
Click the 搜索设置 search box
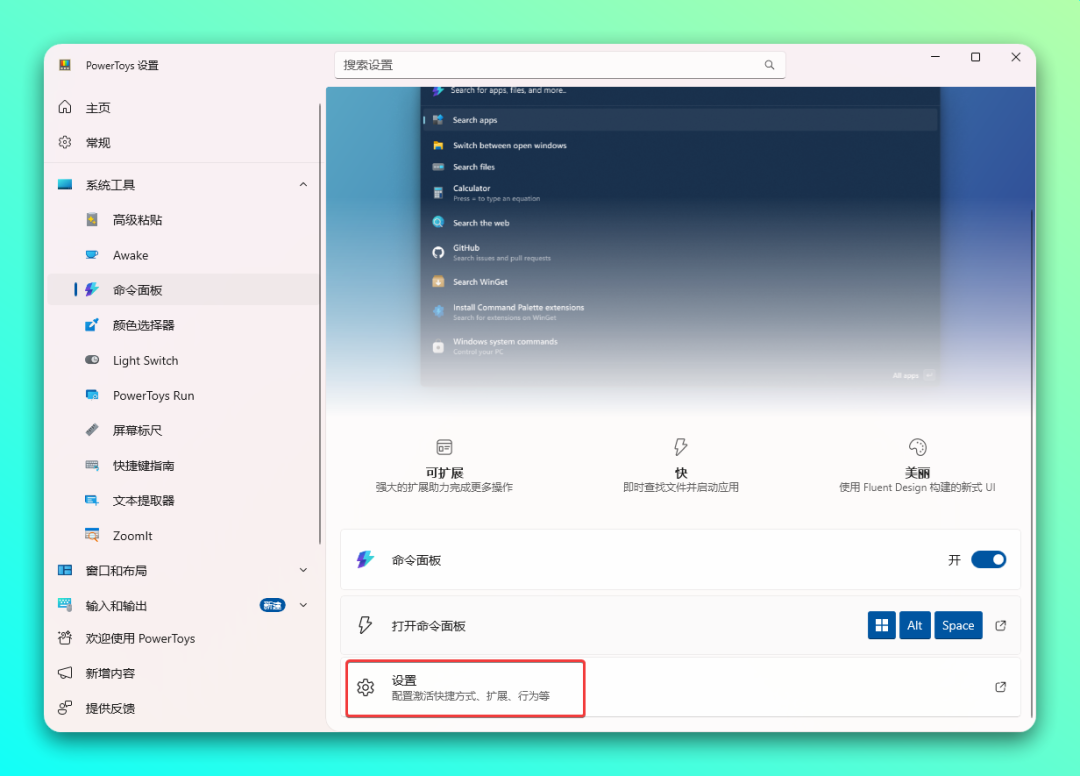[x=550, y=65]
